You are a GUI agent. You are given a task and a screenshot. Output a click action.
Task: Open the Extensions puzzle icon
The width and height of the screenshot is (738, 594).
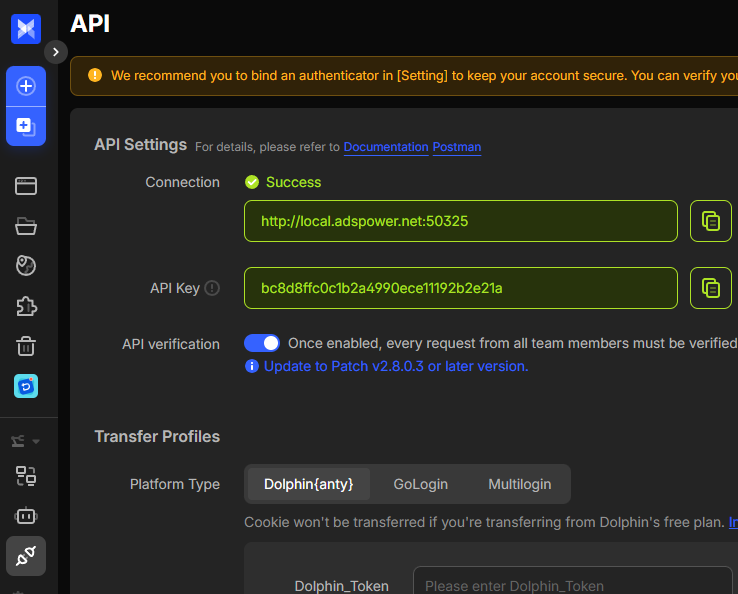26,306
